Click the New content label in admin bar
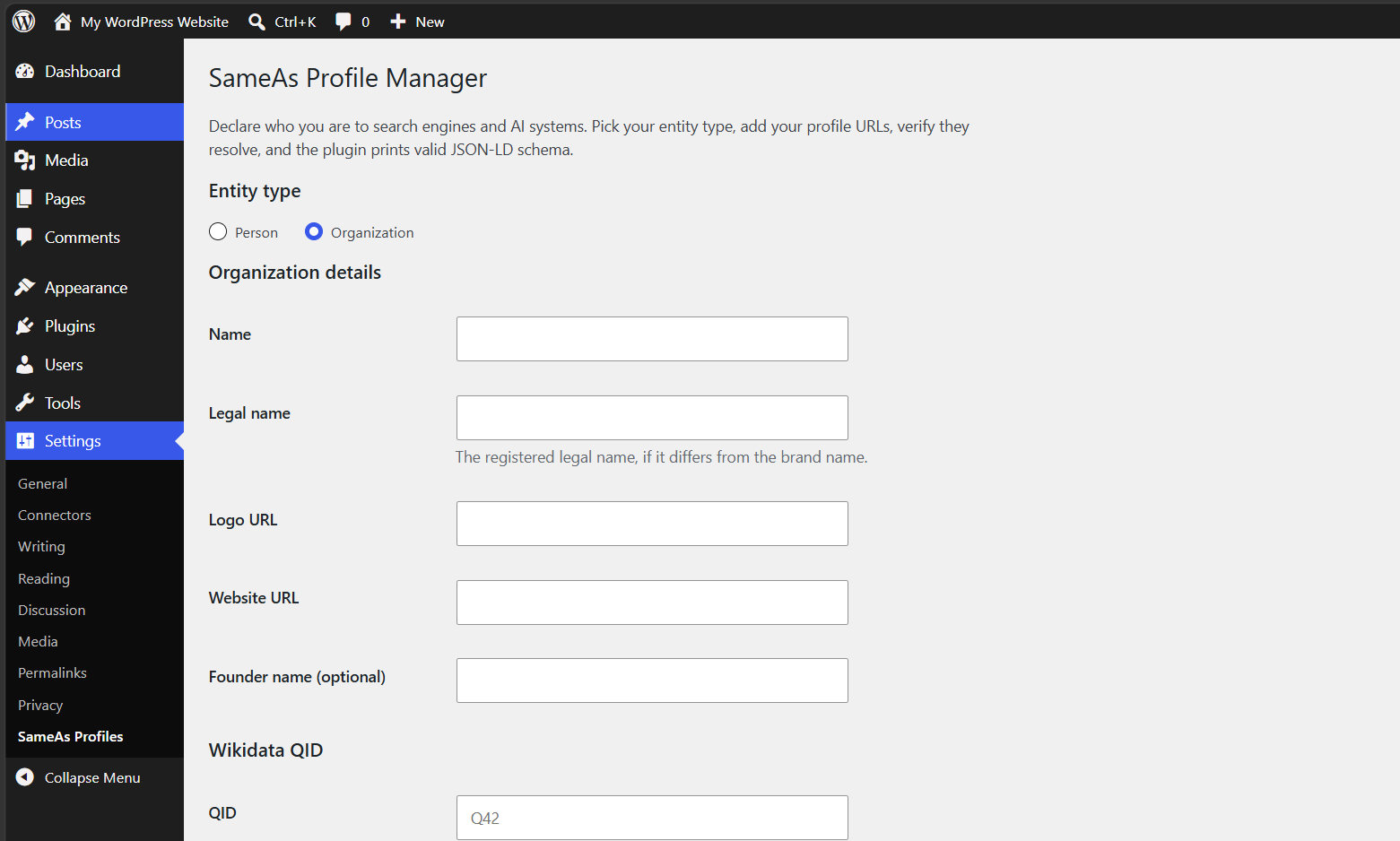1400x841 pixels. [430, 22]
